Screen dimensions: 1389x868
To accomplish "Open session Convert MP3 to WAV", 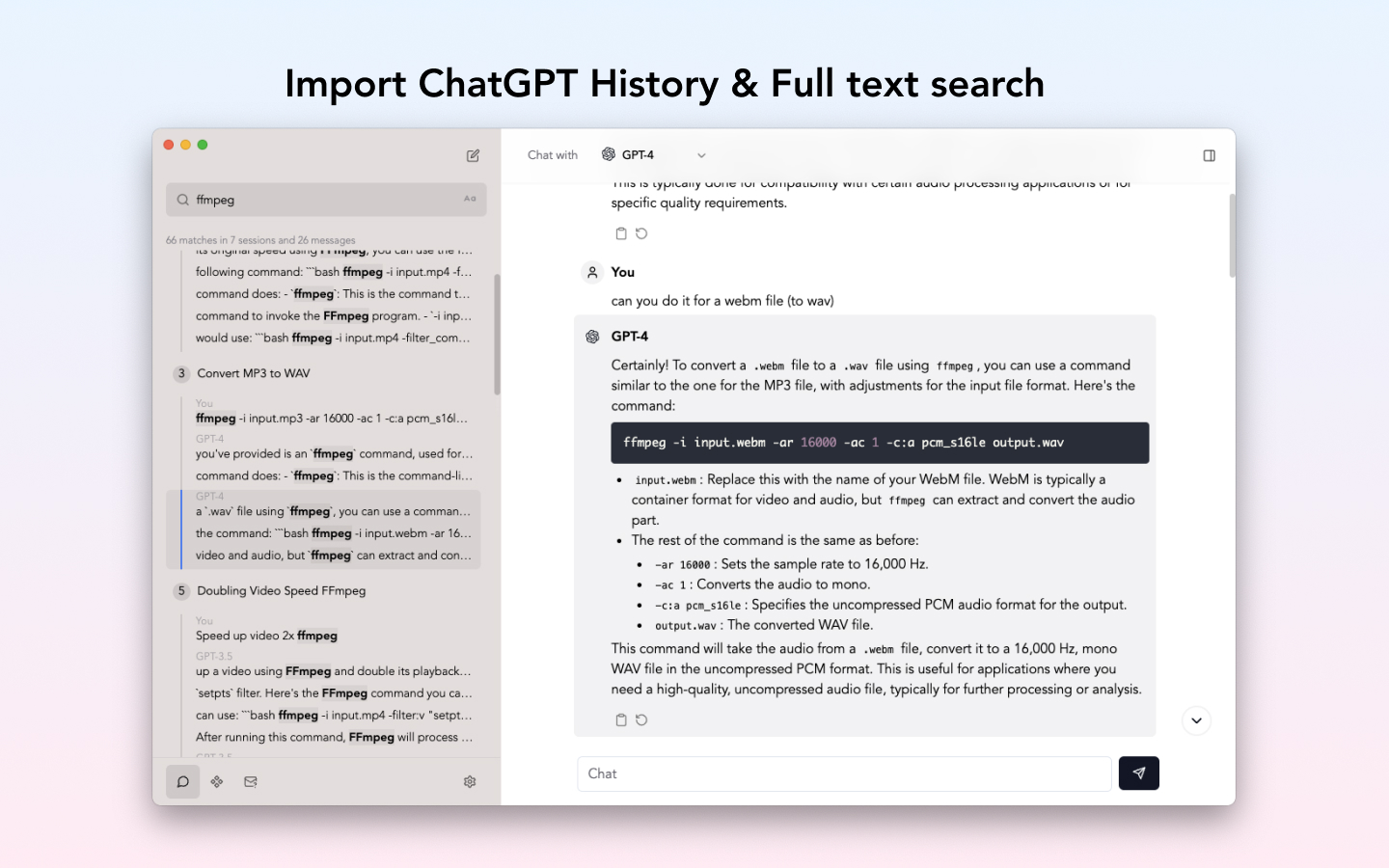I will pyautogui.click(x=254, y=373).
